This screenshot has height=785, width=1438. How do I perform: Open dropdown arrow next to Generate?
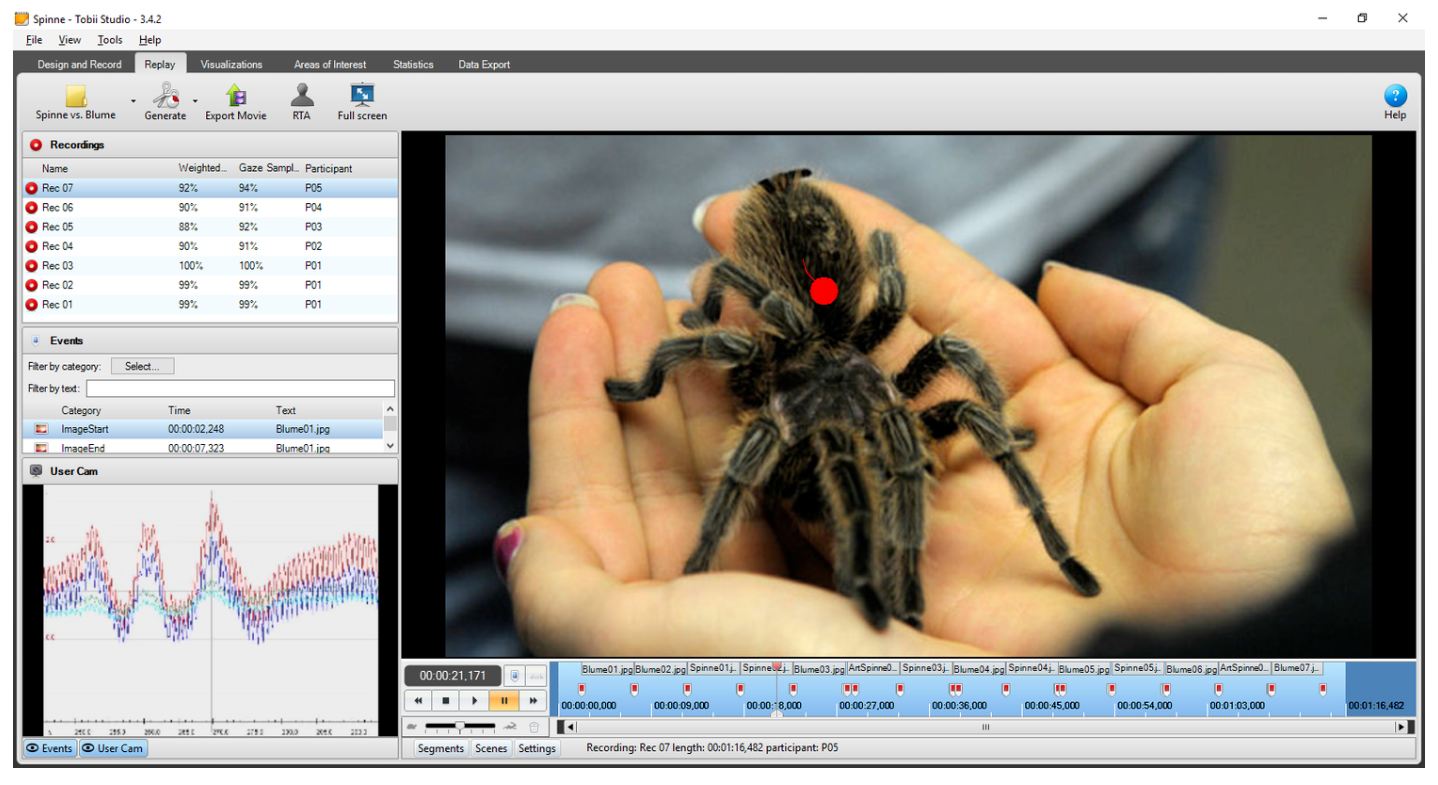point(195,100)
